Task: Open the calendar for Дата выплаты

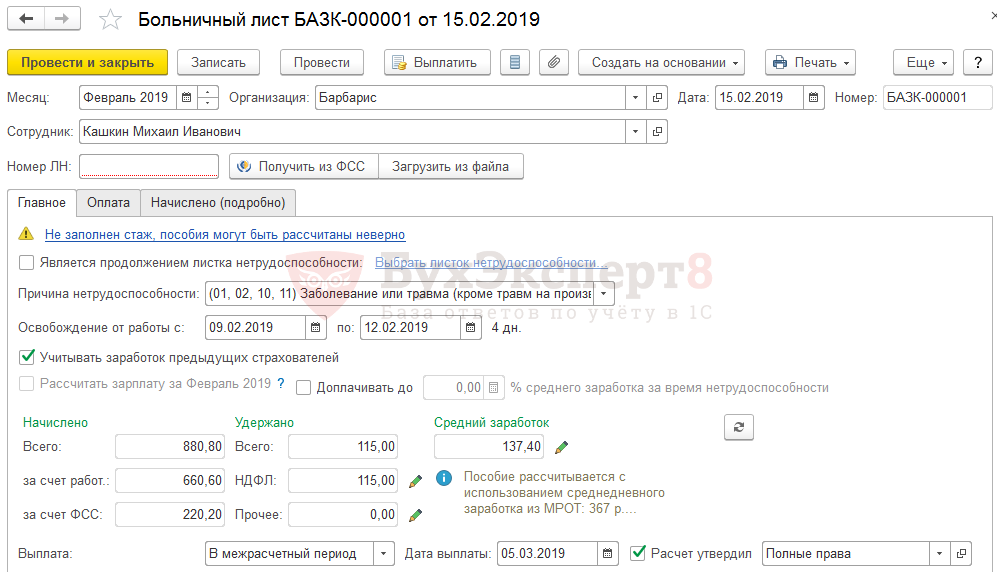Action: [608, 553]
